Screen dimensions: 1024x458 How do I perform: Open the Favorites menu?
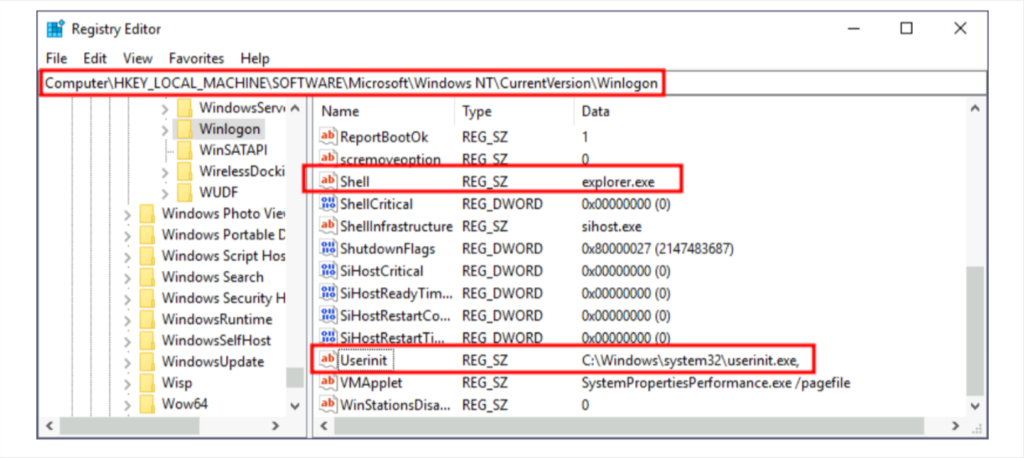(x=196, y=58)
